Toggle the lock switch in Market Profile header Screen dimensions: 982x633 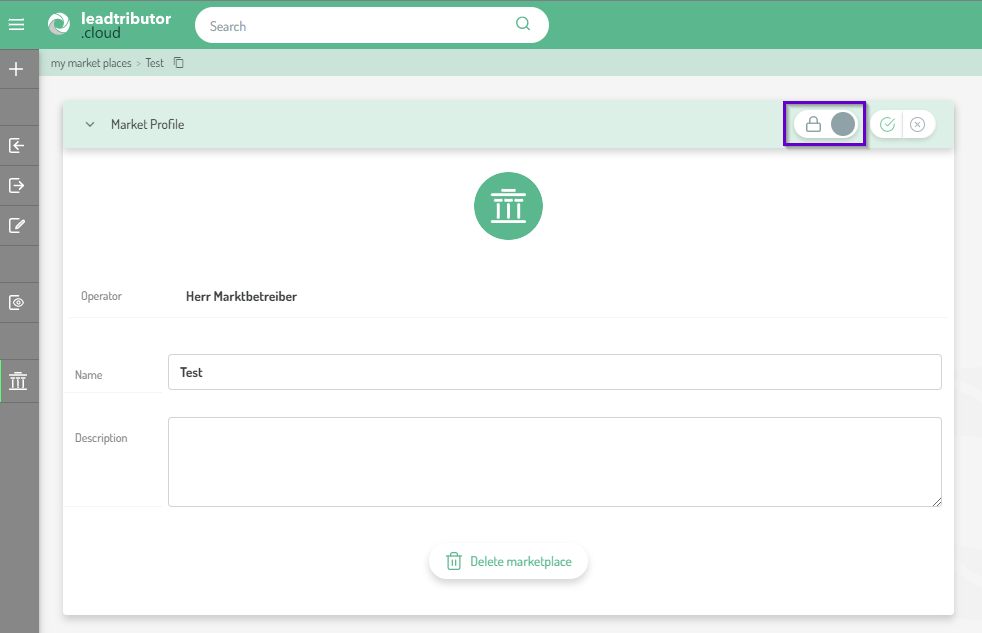click(x=829, y=124)
